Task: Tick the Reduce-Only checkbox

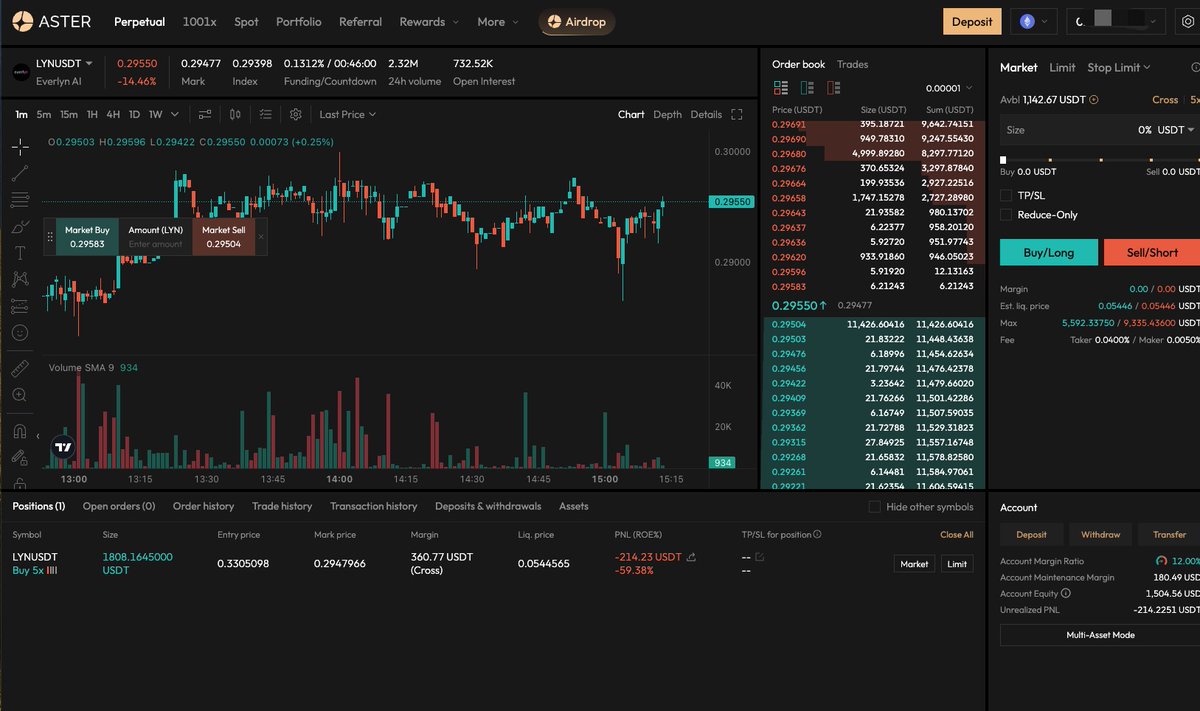Action: (x=1006, y=215)
